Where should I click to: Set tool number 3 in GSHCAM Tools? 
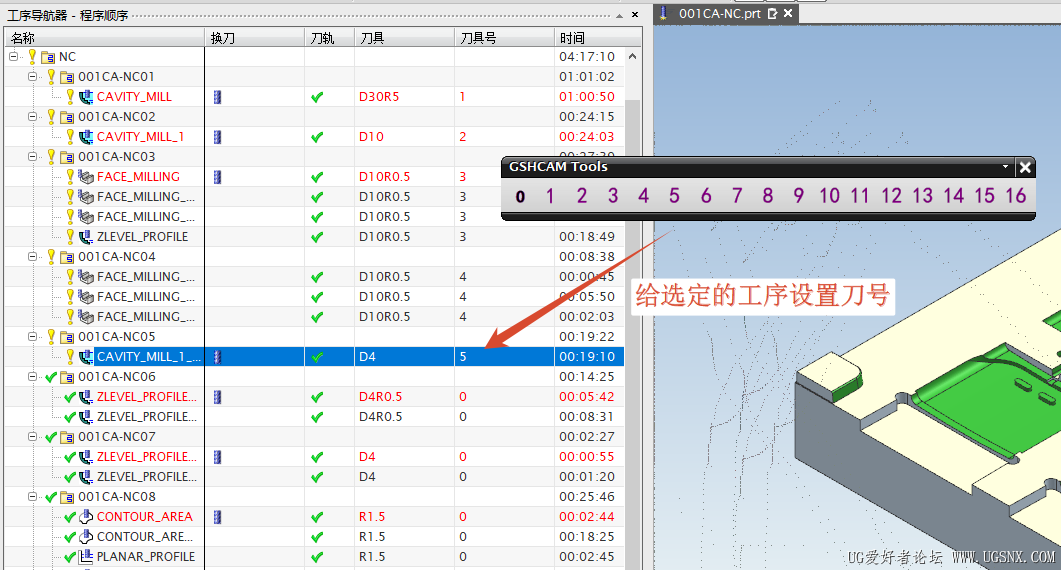[x=612, y=196]
